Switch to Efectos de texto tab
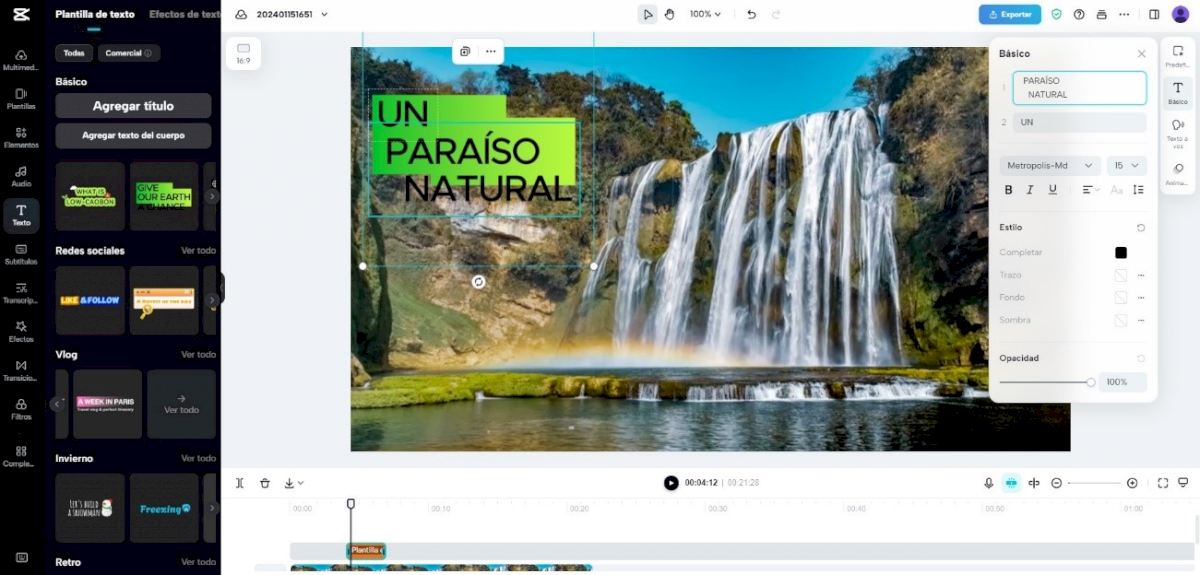 coord(184,14)
